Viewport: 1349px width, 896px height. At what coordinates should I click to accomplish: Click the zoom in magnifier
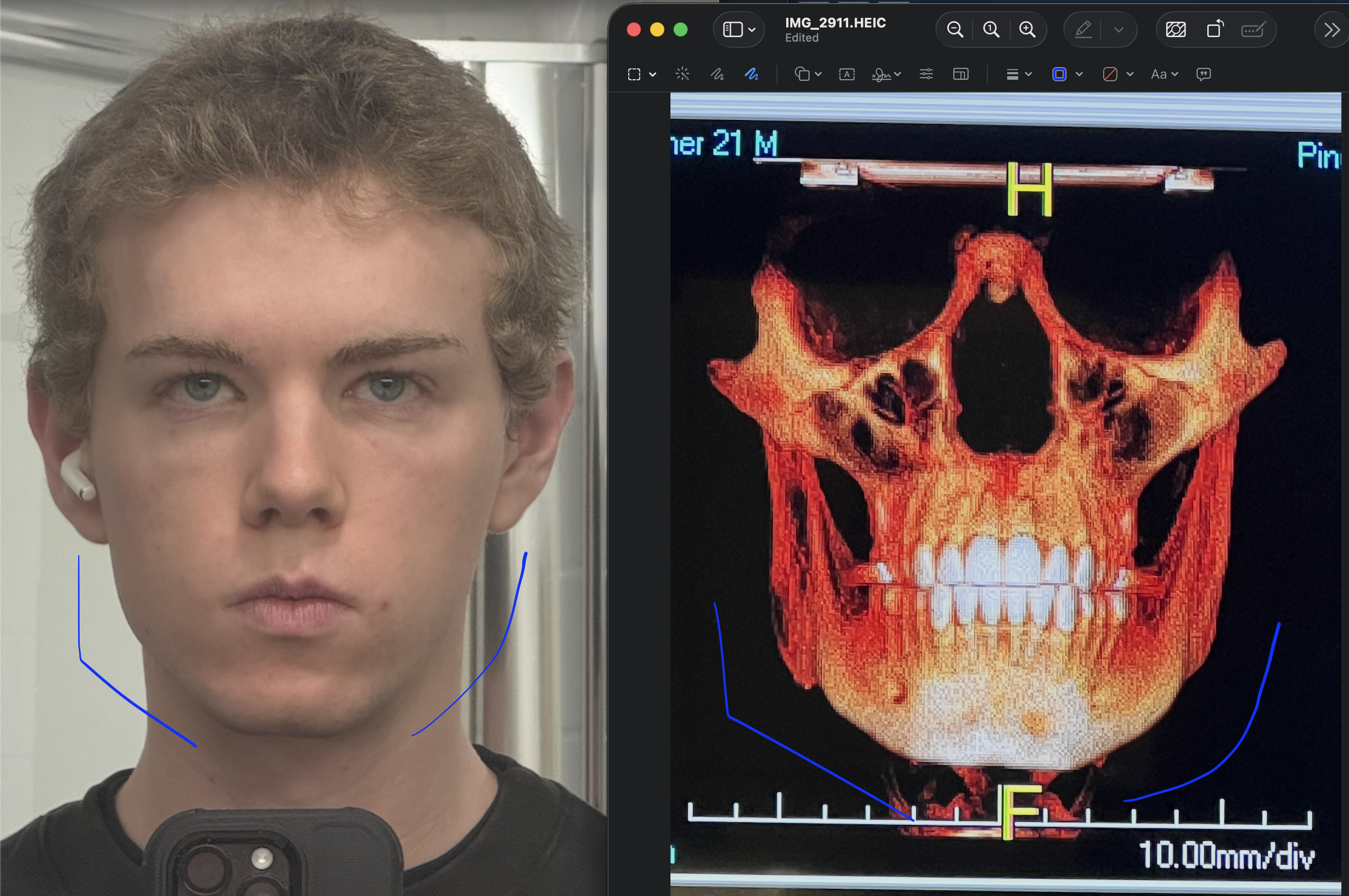[1027, 29]
